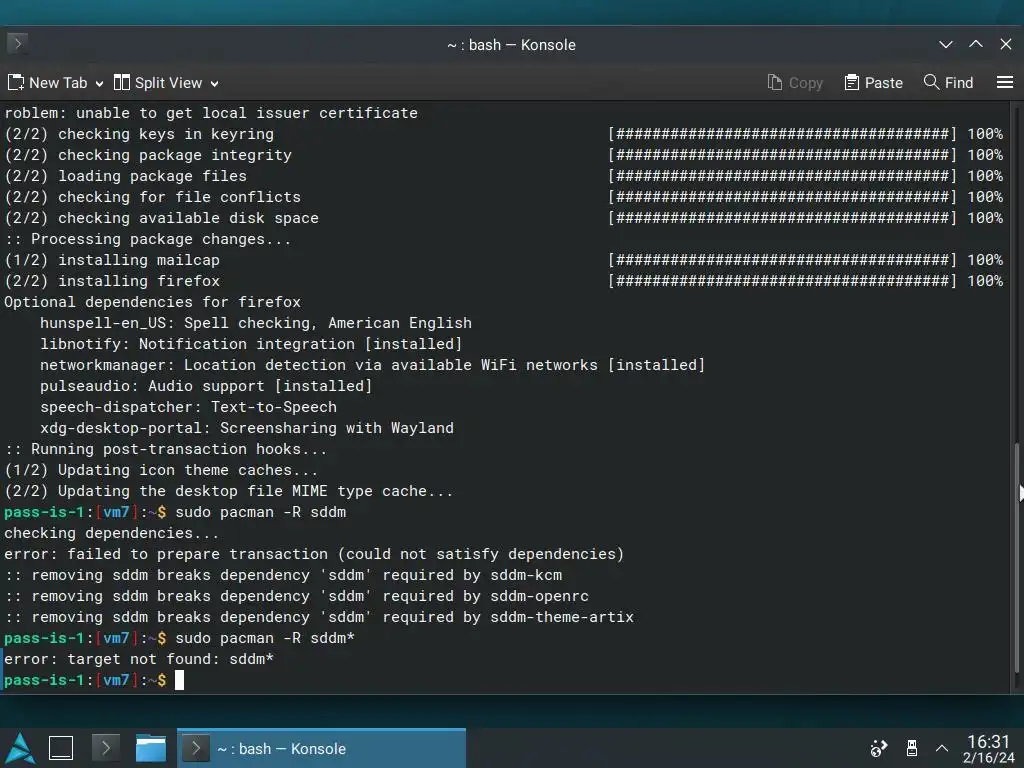Open the Artix application launcher
Screen dimensions: 1024x768
(20, 748)
